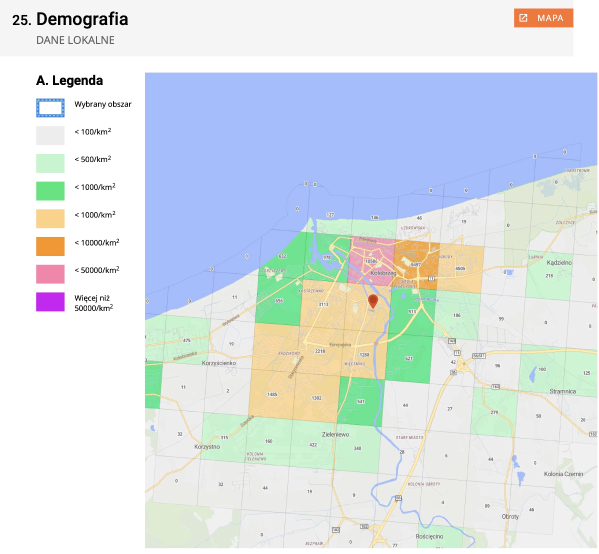Image resolution: width=599 pixels, height=554 pixels.
Task: Click the 'Stramnica' label on the map
Action: 563,391
